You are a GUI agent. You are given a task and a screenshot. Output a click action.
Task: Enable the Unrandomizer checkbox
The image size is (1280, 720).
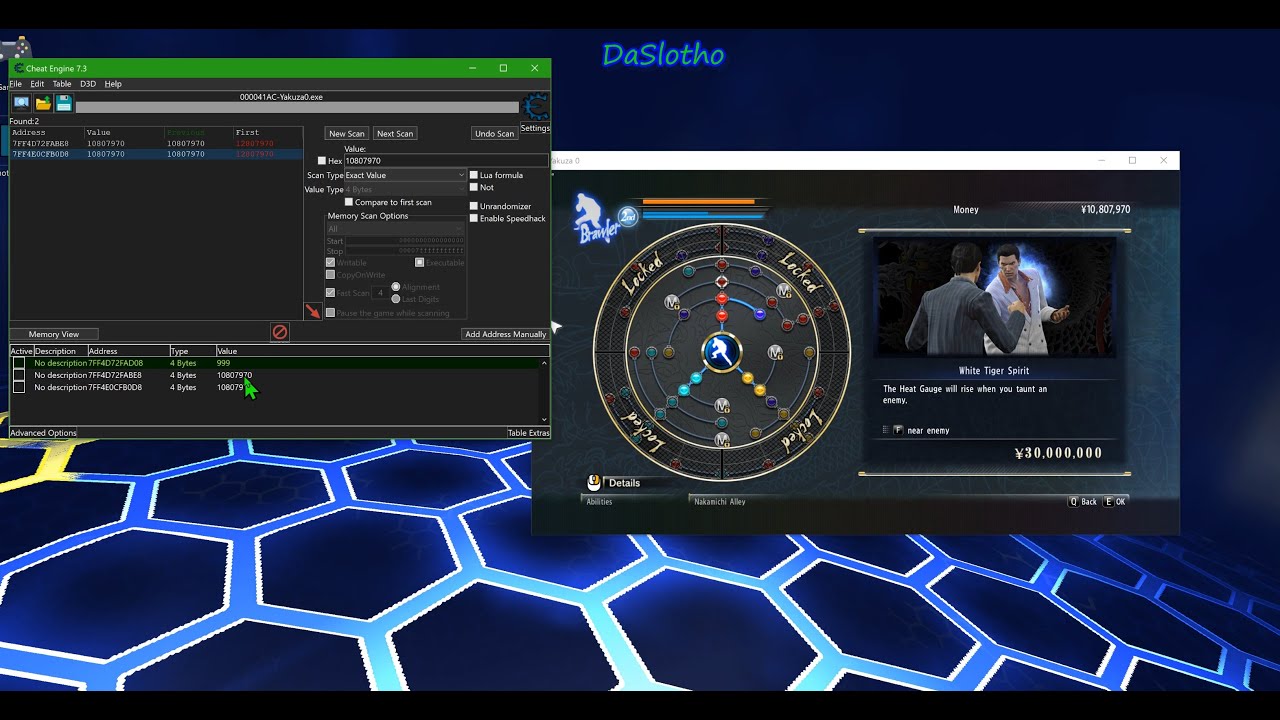(x=474, y=206)
